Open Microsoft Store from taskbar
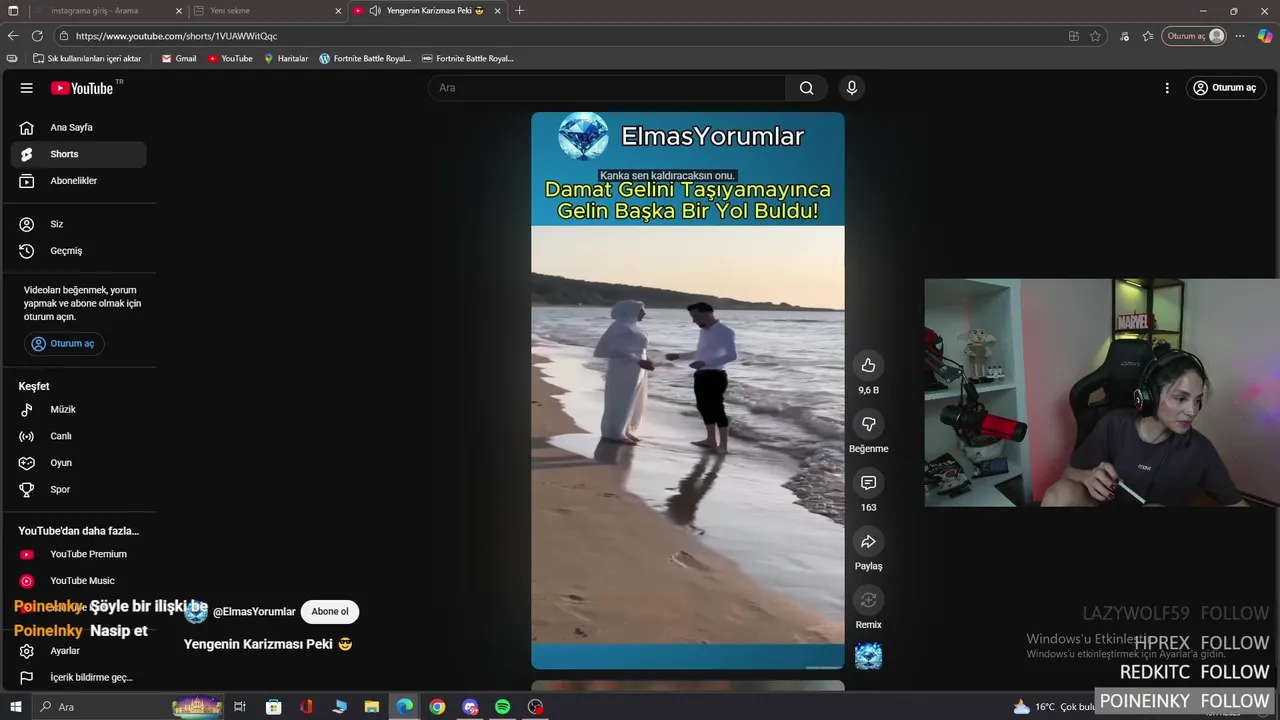Viewport: 1280px width, 720px height. point(273,707)
